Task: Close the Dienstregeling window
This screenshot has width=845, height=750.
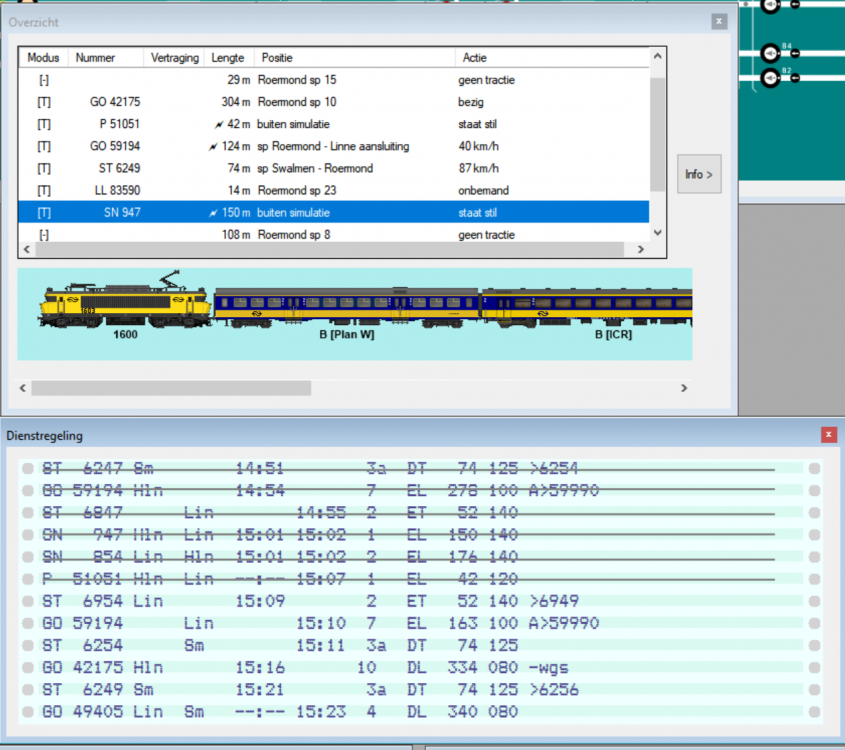Action: tap(828, 435)
